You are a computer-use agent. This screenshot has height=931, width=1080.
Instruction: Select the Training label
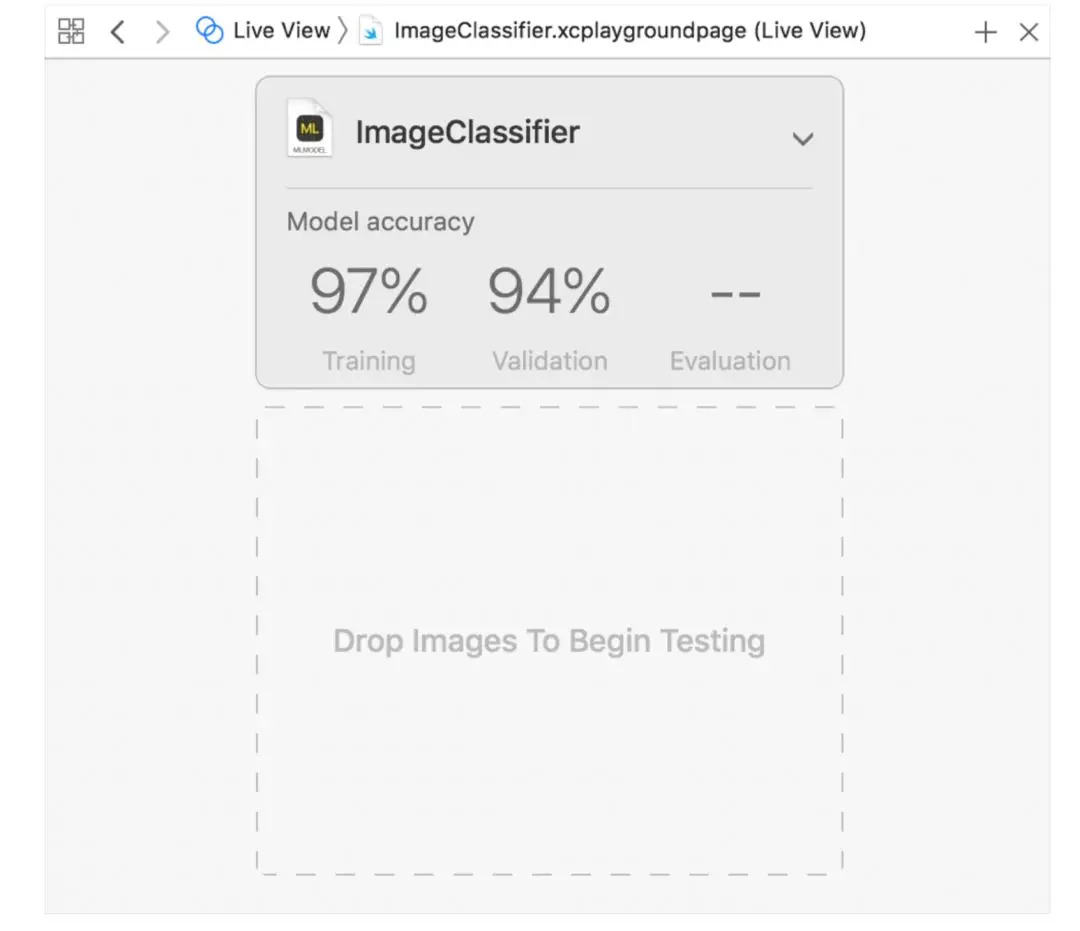tap(368, 361)
